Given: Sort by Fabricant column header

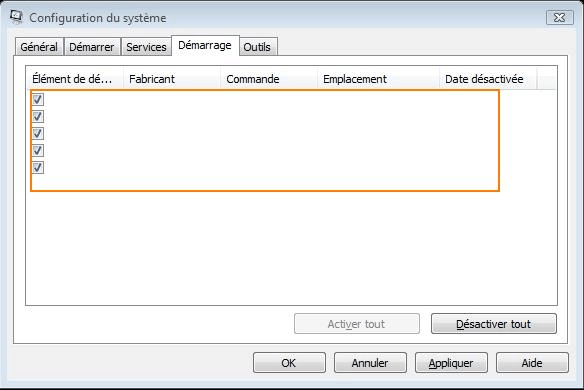Looking at the screenshot, I should tap(172, 79).
